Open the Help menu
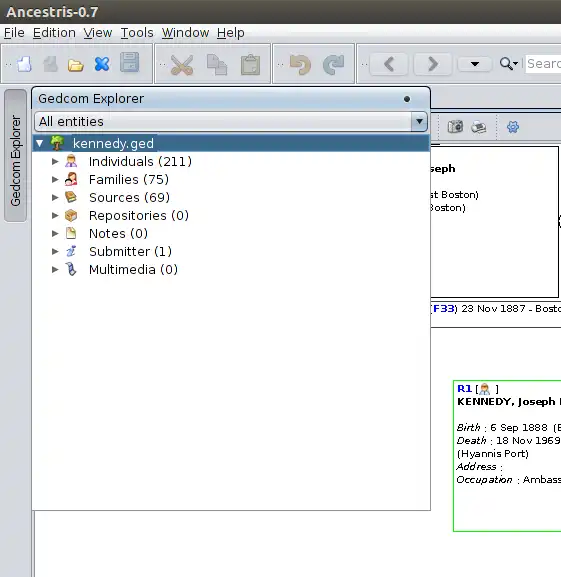The height and width of the screenshot is (577, 561). tap(230, 33)
